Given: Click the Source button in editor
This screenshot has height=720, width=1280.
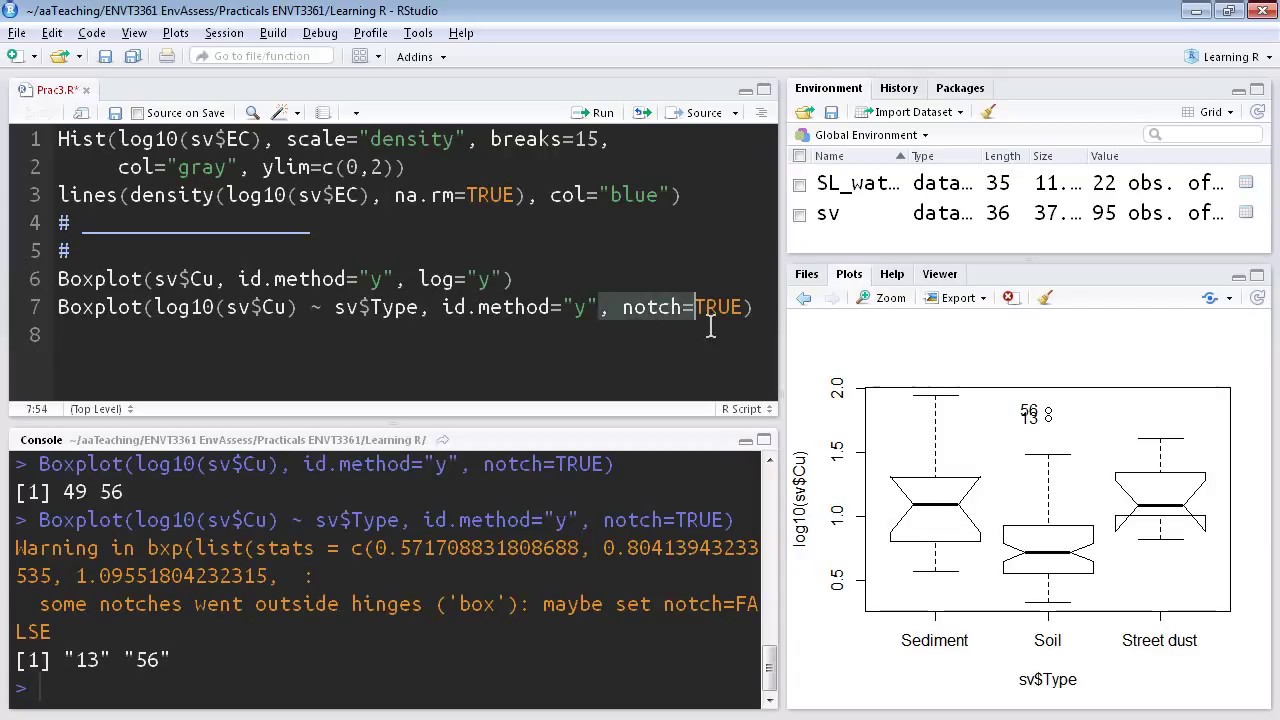Looking at the screenshot, I should [695, 113].
